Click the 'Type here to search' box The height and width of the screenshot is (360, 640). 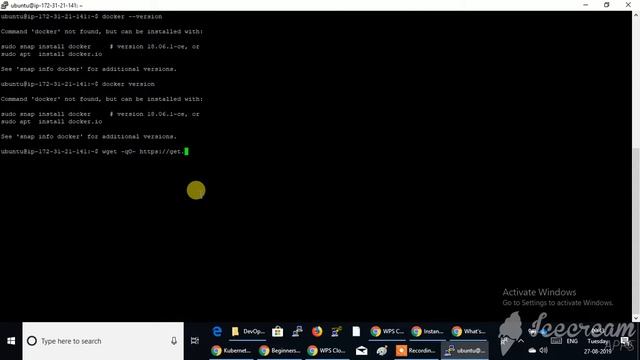tap(103, 341)
